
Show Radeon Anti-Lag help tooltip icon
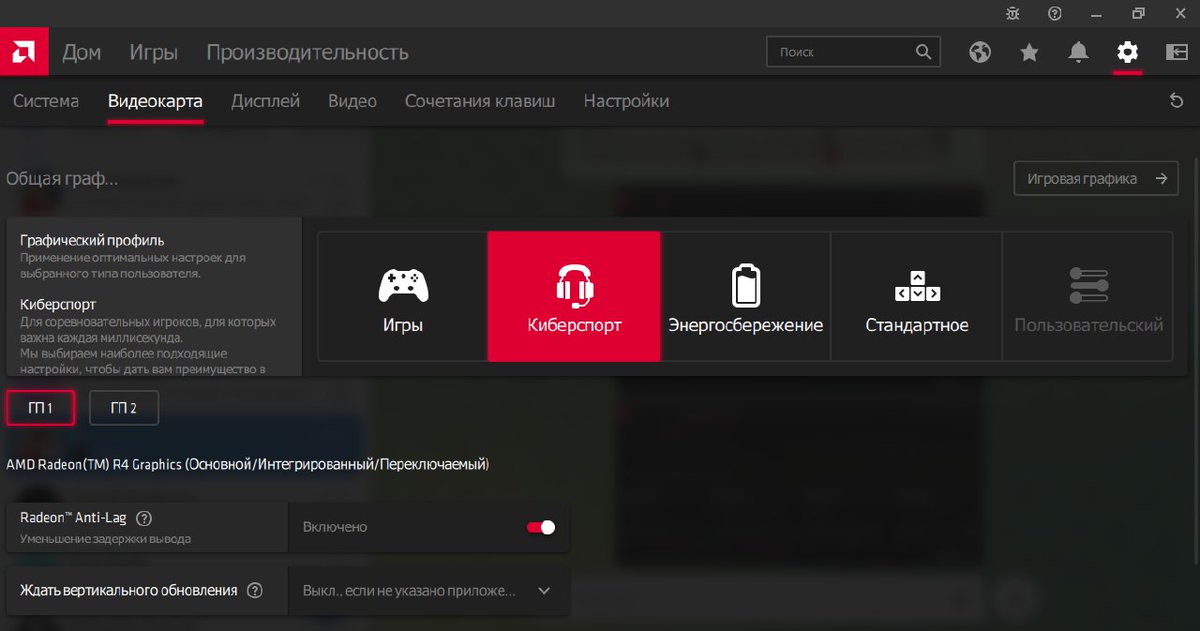(144, 518)
